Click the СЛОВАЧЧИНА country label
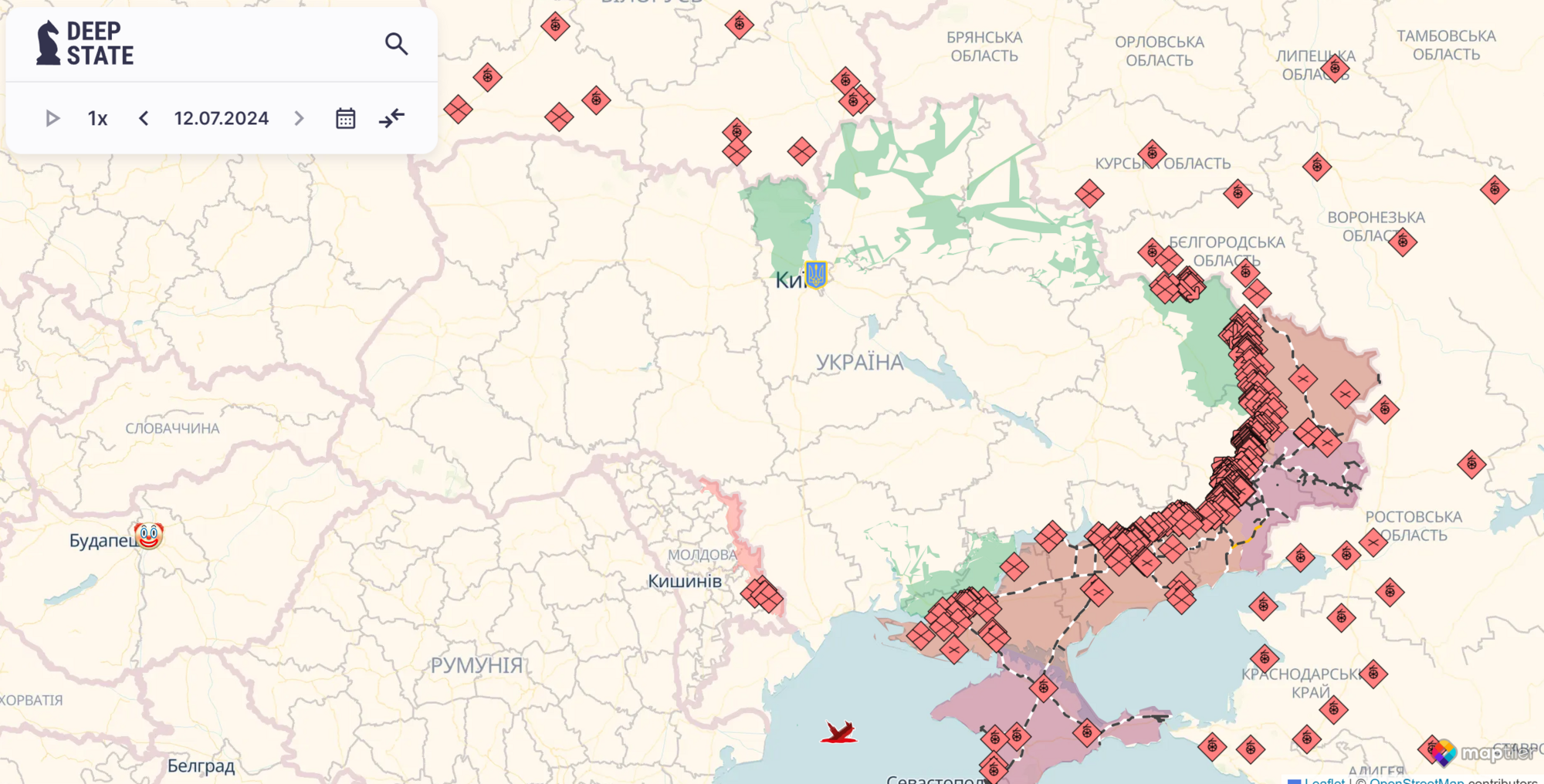This screenshot has height=784, width=1544. pyautogui.click(x=173, y=428)
